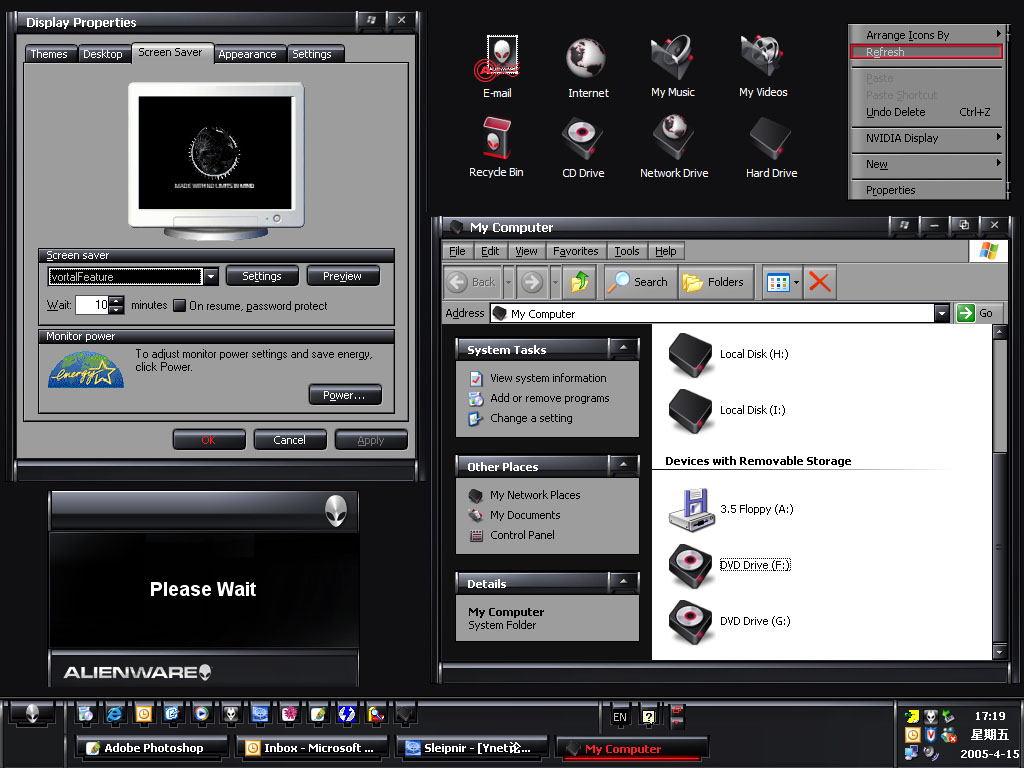
Task: Click the Back arrow in My Computer
Action: coord(472,282)
